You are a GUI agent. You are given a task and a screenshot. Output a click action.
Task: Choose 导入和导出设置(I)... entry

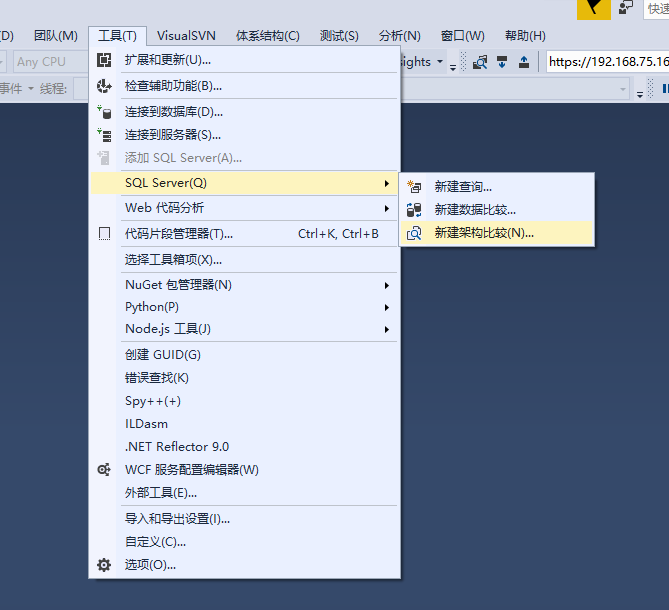click(244, 519)
